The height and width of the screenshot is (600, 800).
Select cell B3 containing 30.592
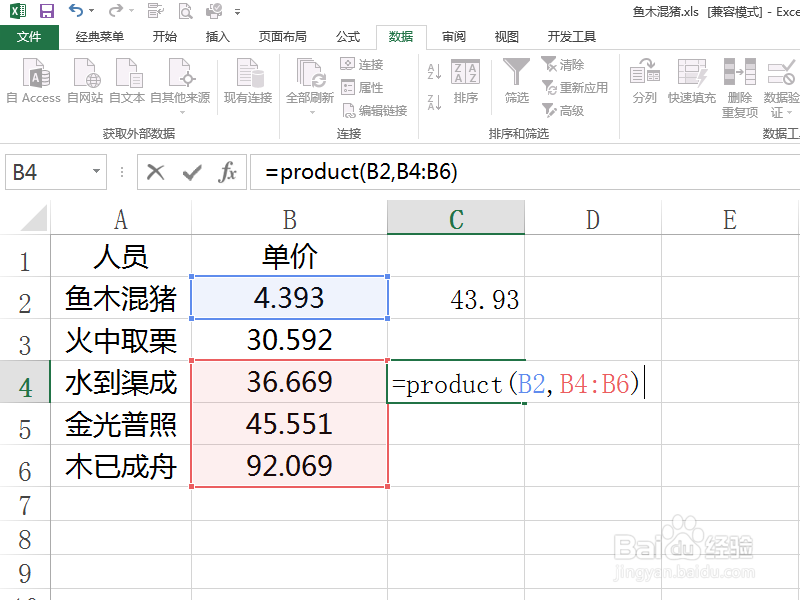[289, 340]
